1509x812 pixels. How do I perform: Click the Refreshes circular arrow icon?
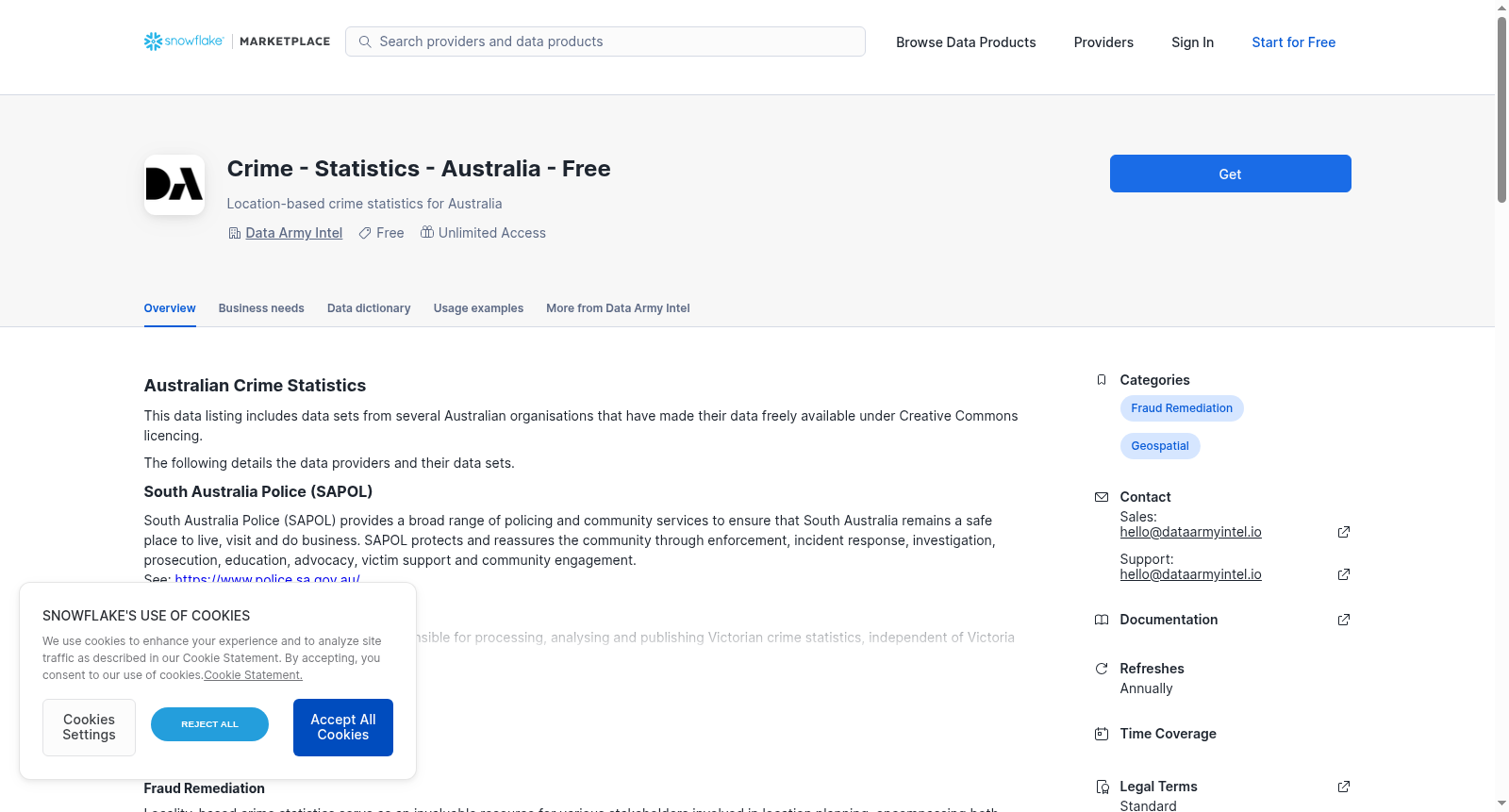pos(1102,669)
